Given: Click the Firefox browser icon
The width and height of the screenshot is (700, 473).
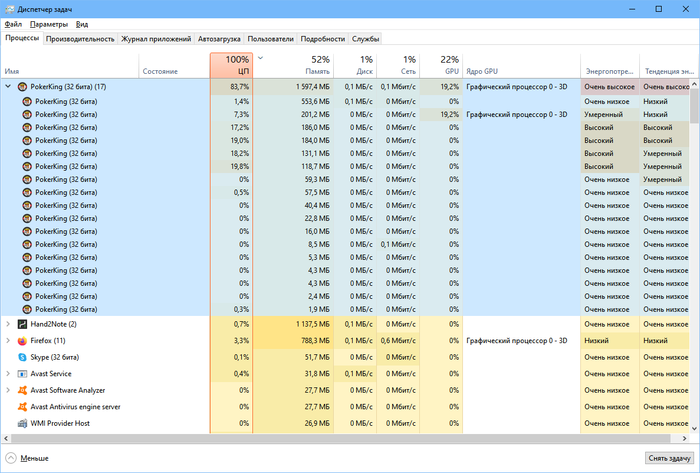Looking at the screenshot, I should tap(22, 341).
